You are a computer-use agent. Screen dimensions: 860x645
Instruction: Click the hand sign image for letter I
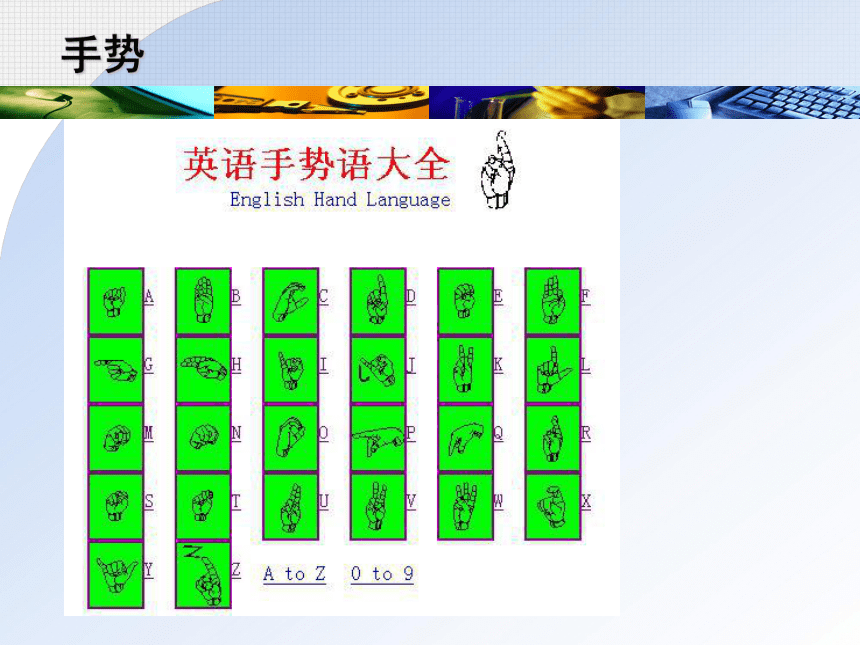pyautogui.click(x=291, y=370)
